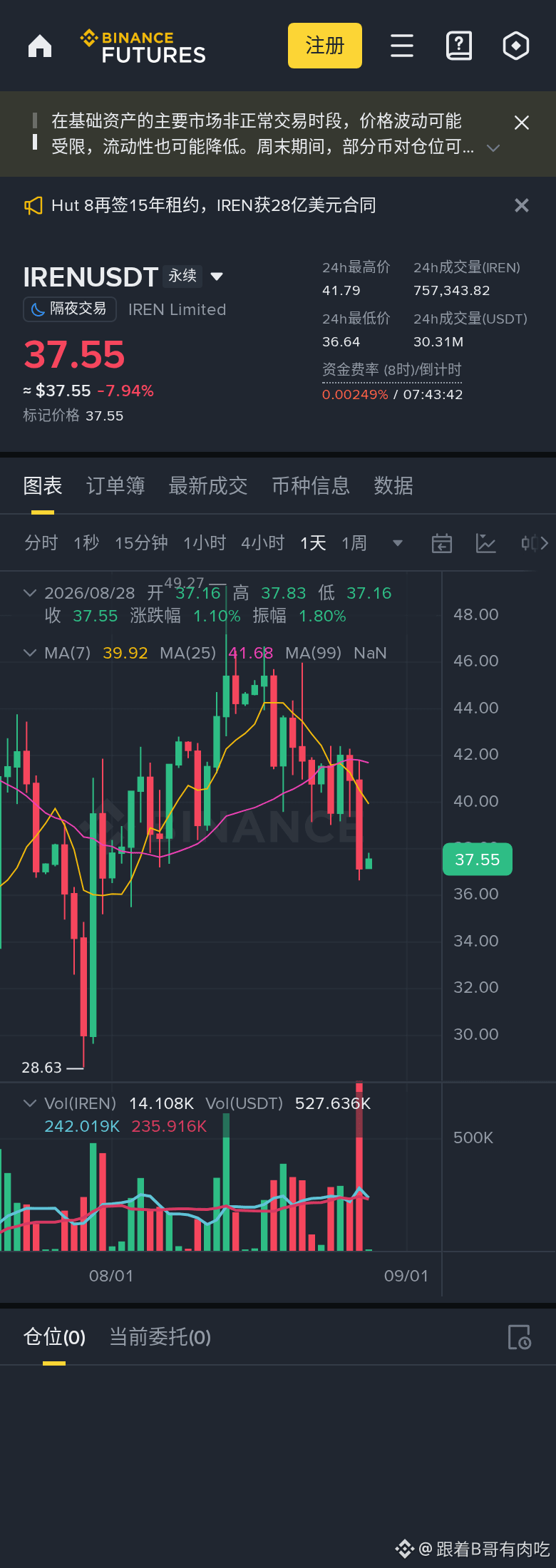Screen dimensions: 556x1568
Task: Open funding rate 资金费率 details
Action: 391,370
